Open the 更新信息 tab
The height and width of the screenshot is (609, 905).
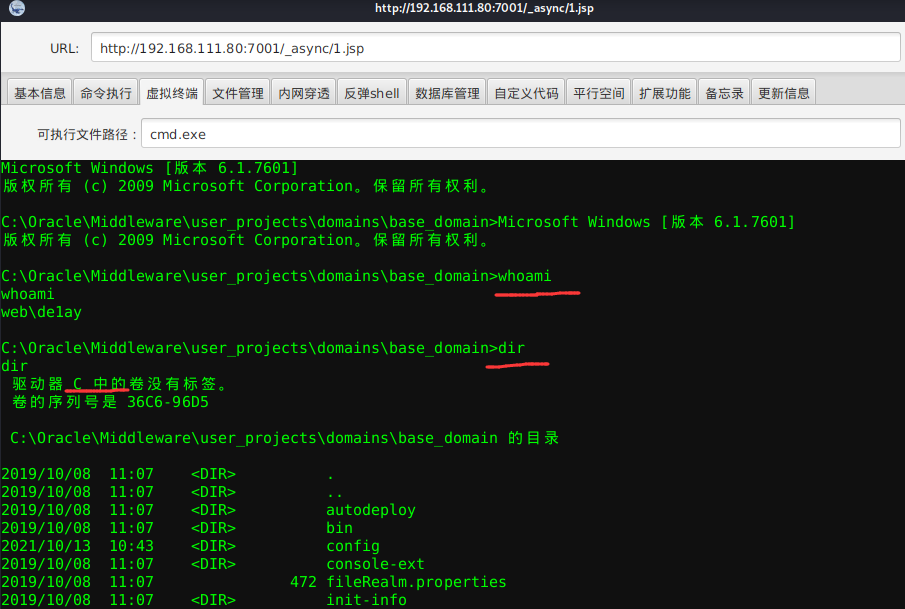click(x=783, y=93)
